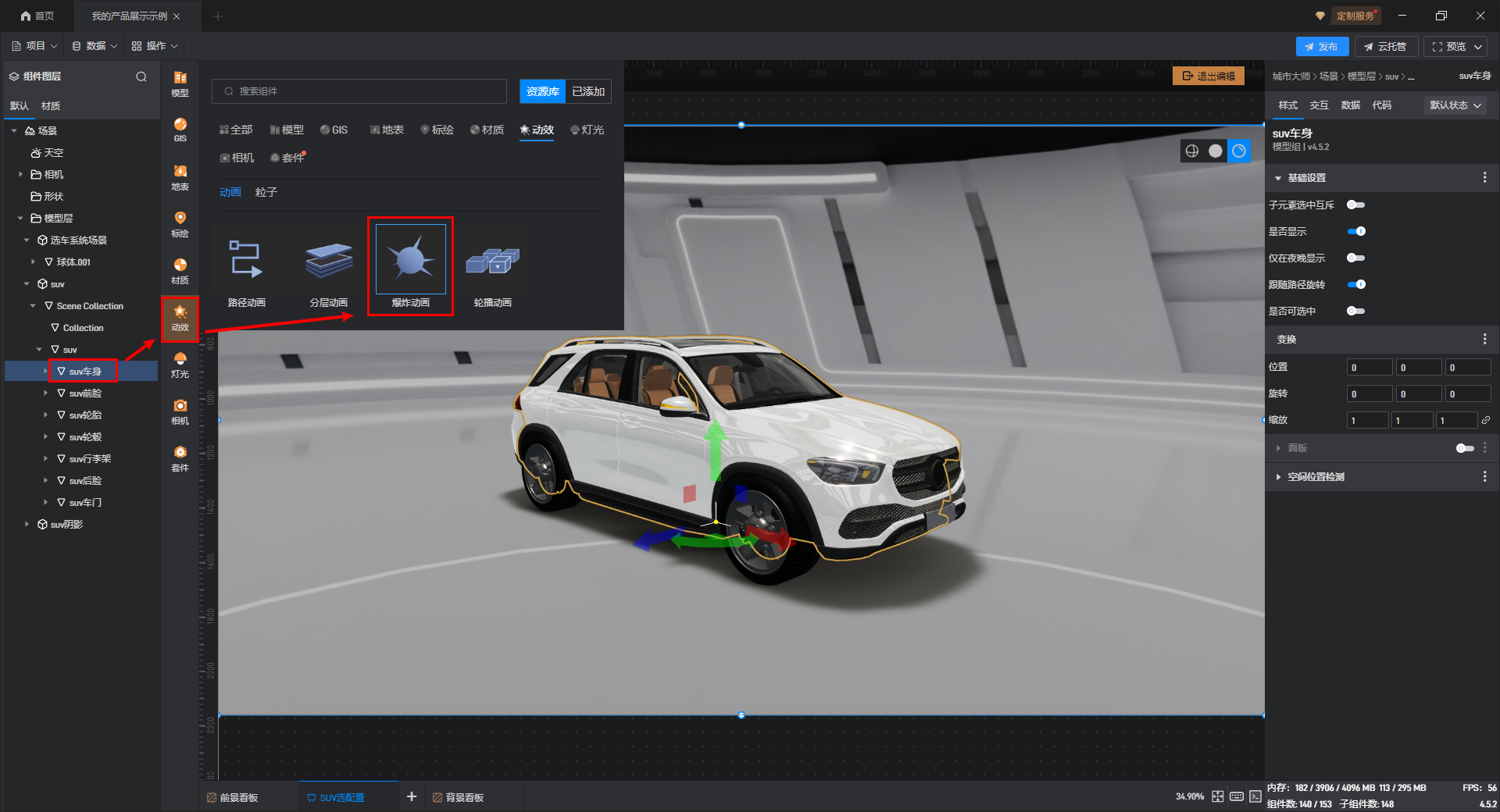The width and height of the screenshot is (1500, 812).
Task: Select the 轮播动画 component
Action: coord(493,268)
